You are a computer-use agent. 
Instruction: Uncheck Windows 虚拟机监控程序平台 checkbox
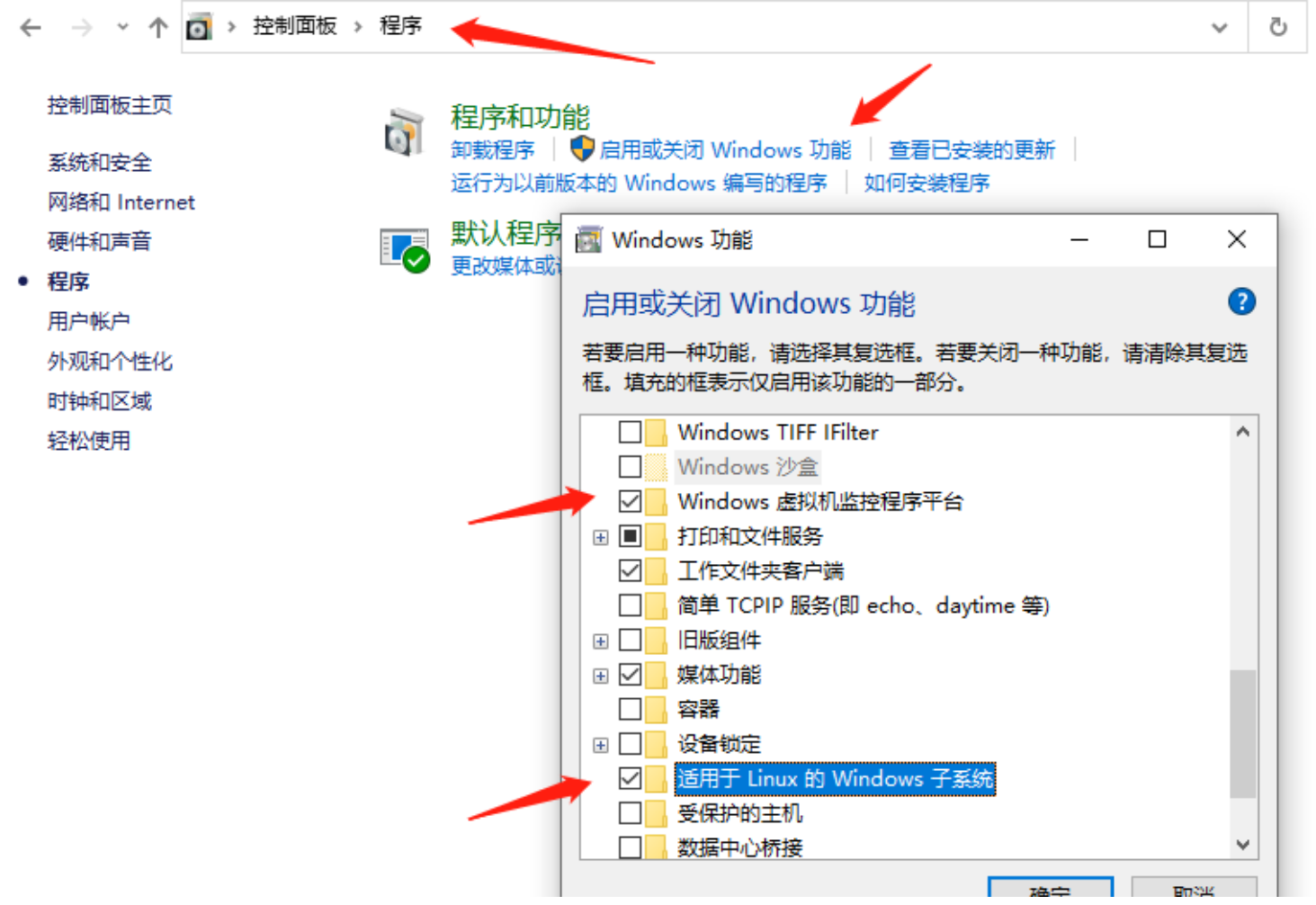(x=630, y=501)
